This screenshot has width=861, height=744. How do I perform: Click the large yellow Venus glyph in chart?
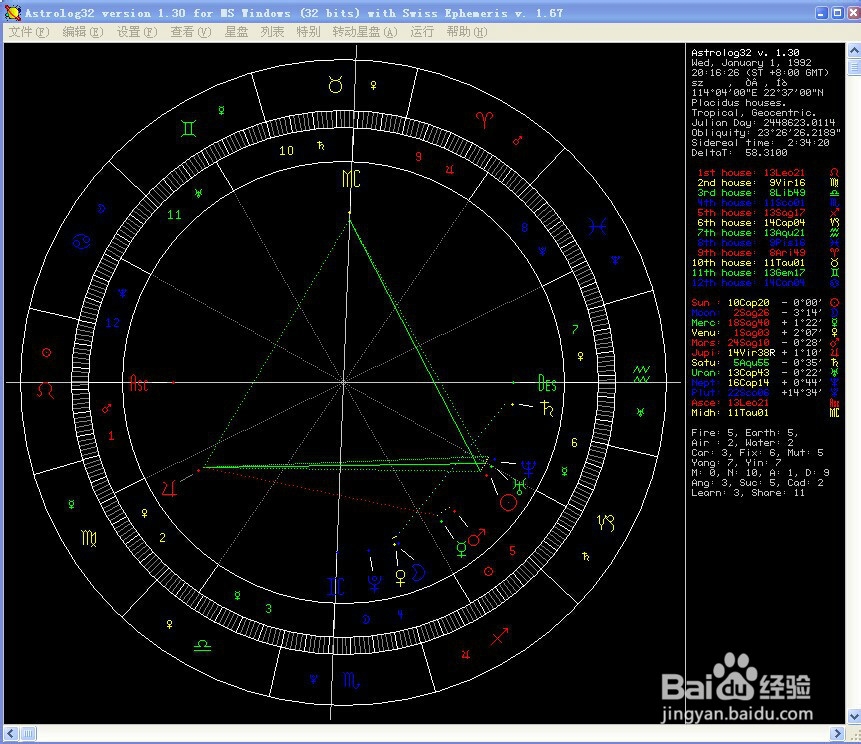tap(401, 578)
